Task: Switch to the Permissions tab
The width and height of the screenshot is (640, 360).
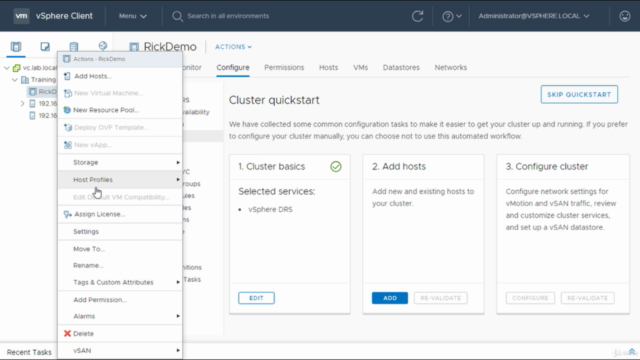Action: click(x=284, y=68)
